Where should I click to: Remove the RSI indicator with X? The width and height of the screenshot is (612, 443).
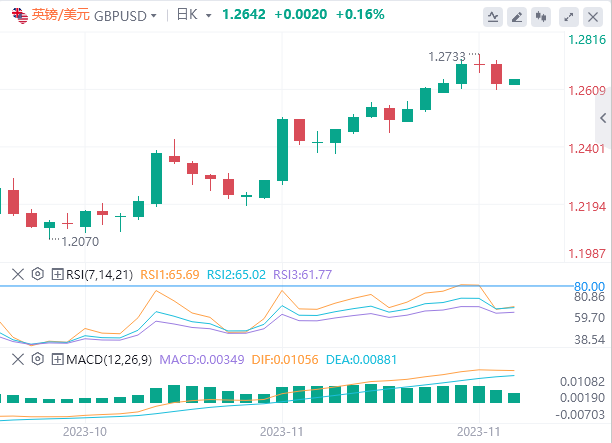tap(17, 273)
